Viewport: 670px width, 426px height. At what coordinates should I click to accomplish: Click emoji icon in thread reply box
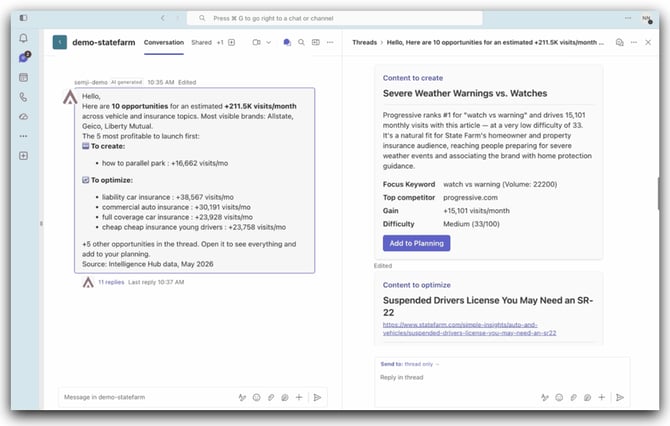pyautogui.click(x=559, y=397)
